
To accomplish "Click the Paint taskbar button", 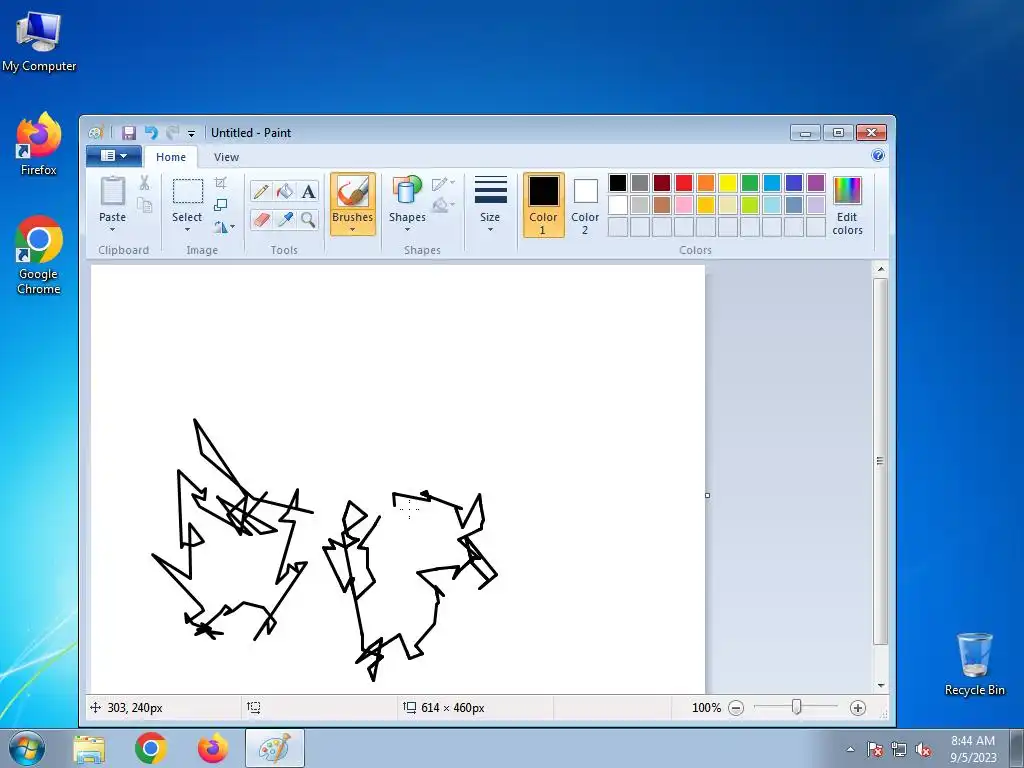I will pos(275,748).
